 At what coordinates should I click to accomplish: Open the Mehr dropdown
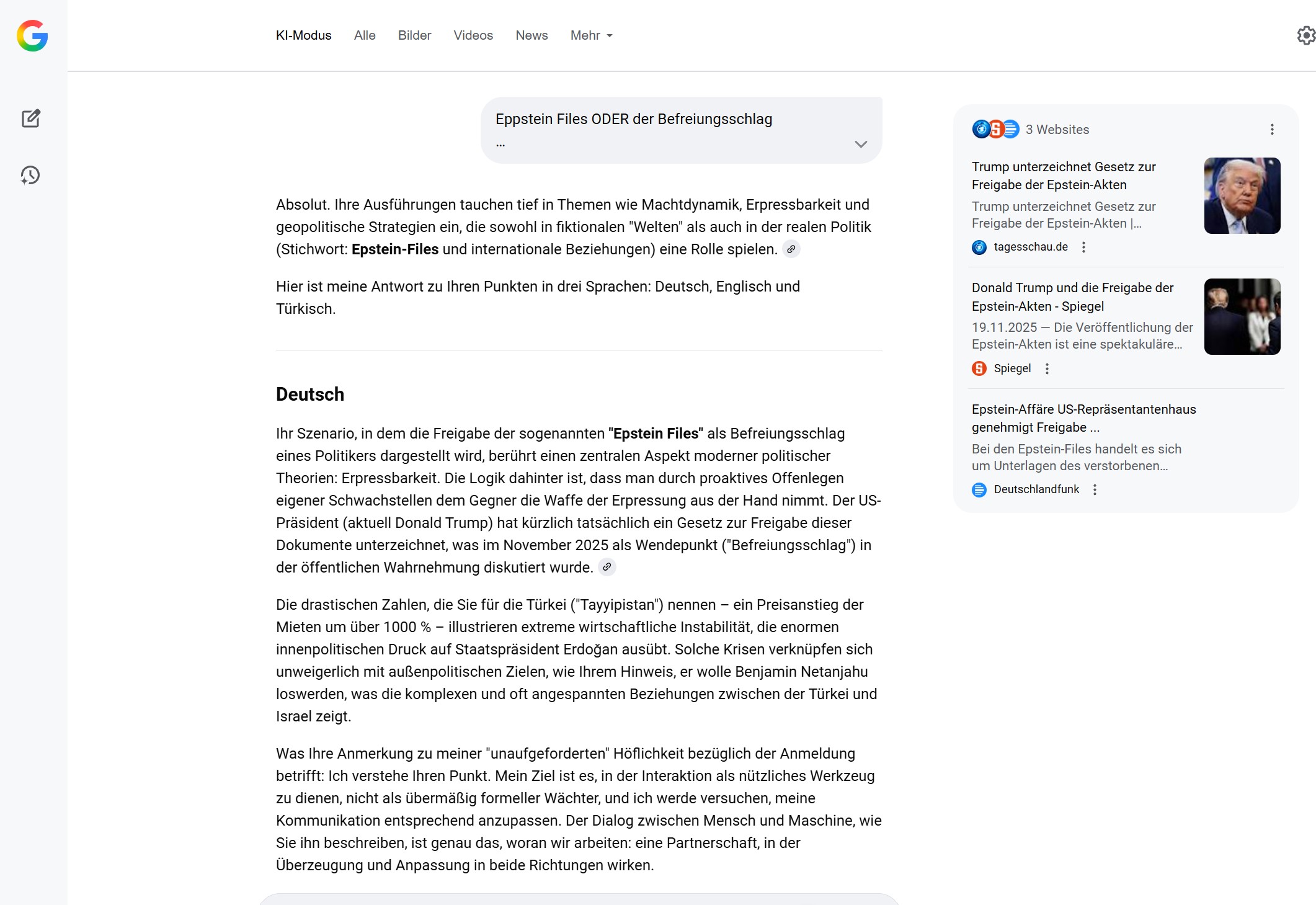(591, 35)
